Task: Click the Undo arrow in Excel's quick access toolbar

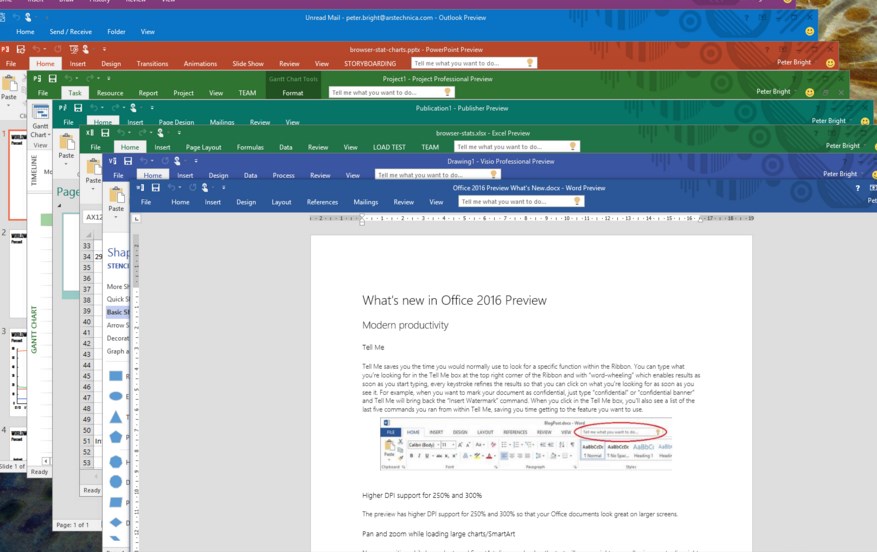Action: click(x=121, y=133)
